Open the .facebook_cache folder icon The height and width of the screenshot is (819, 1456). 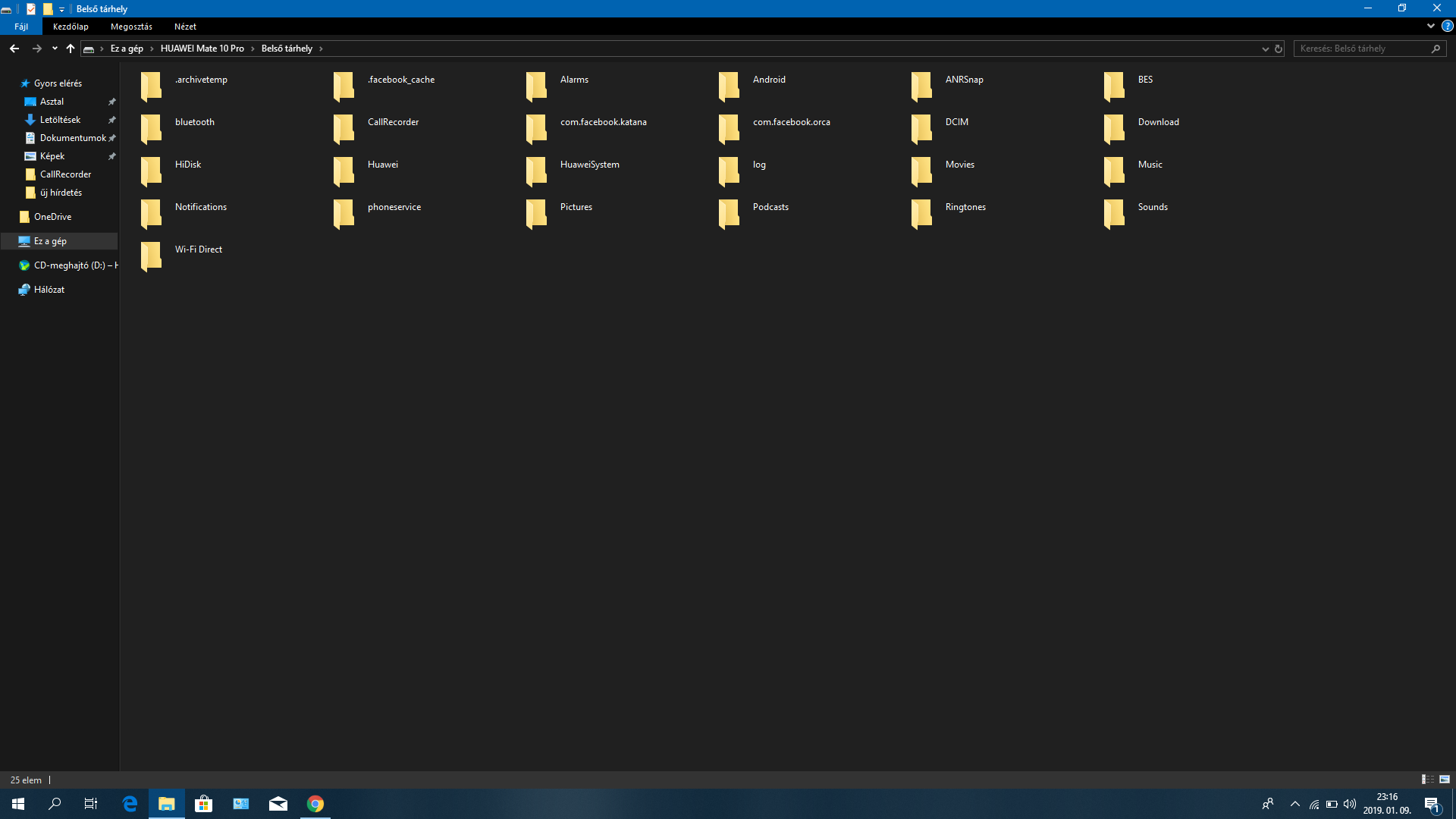coord(344,86)
